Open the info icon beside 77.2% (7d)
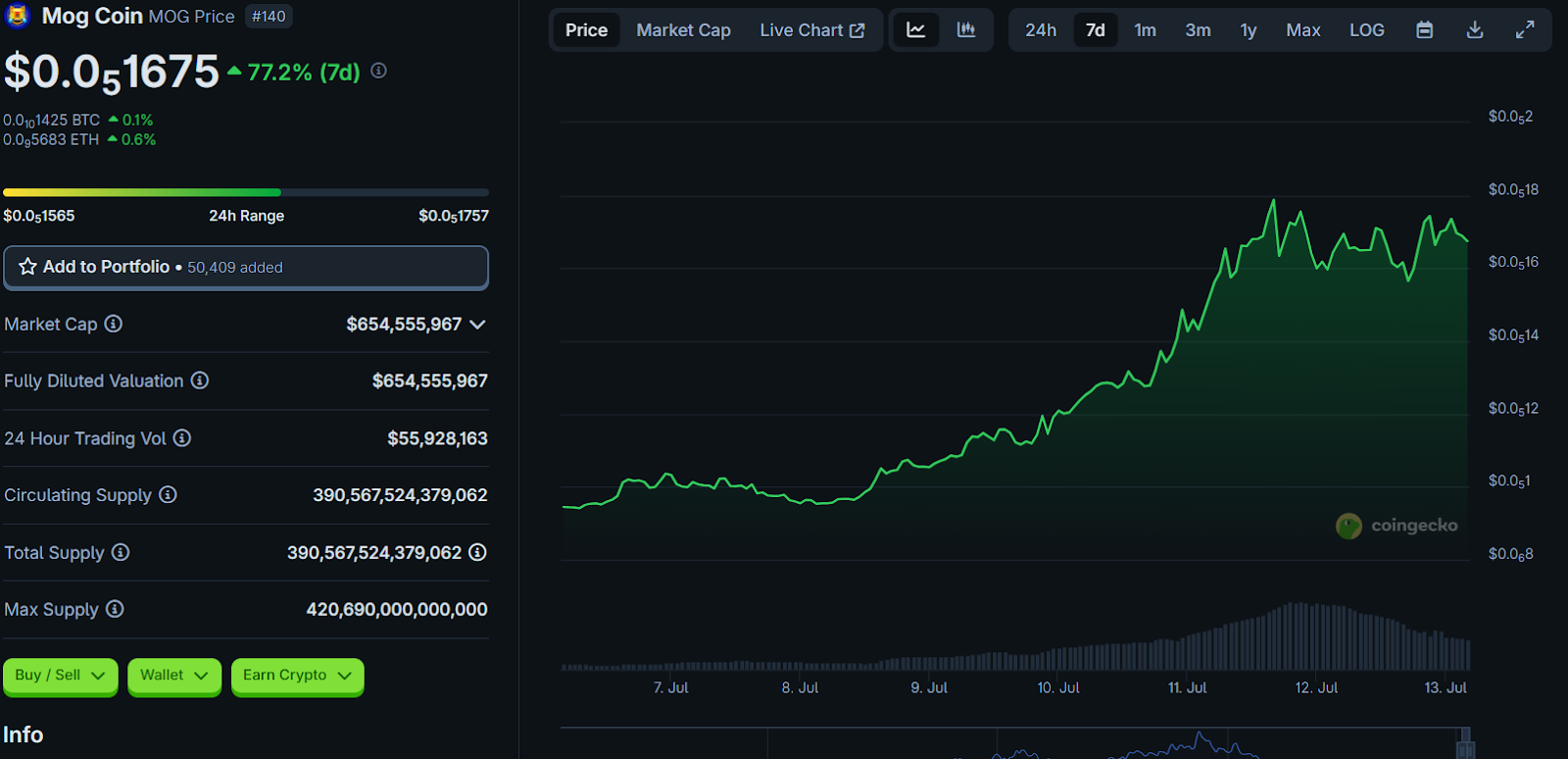 tap(379, 71)
